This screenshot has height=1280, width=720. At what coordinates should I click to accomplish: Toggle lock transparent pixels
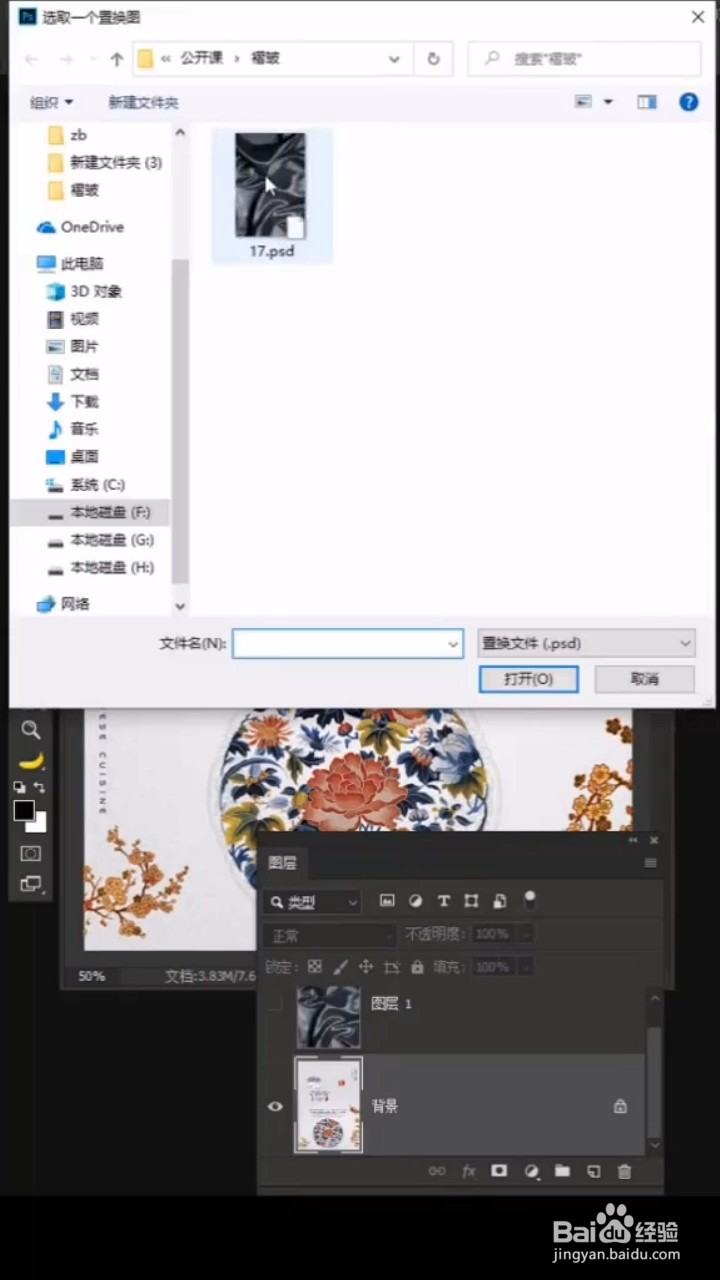pos(315,967)
